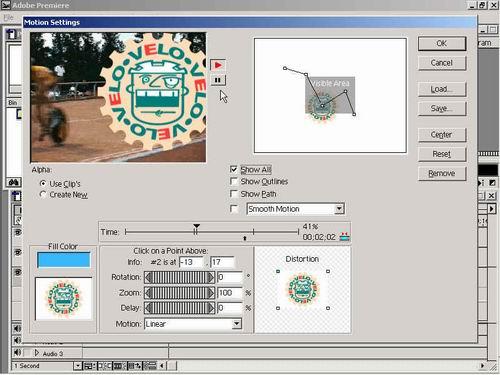Uncheck the Show All checkbox
This screenshot has width=500, height=375.
234,169
